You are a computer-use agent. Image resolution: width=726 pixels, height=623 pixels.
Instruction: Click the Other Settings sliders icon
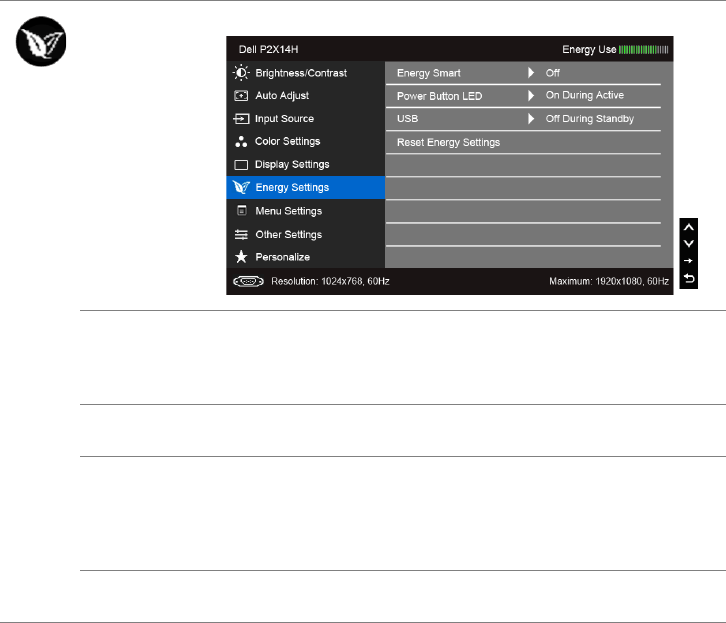241,235
